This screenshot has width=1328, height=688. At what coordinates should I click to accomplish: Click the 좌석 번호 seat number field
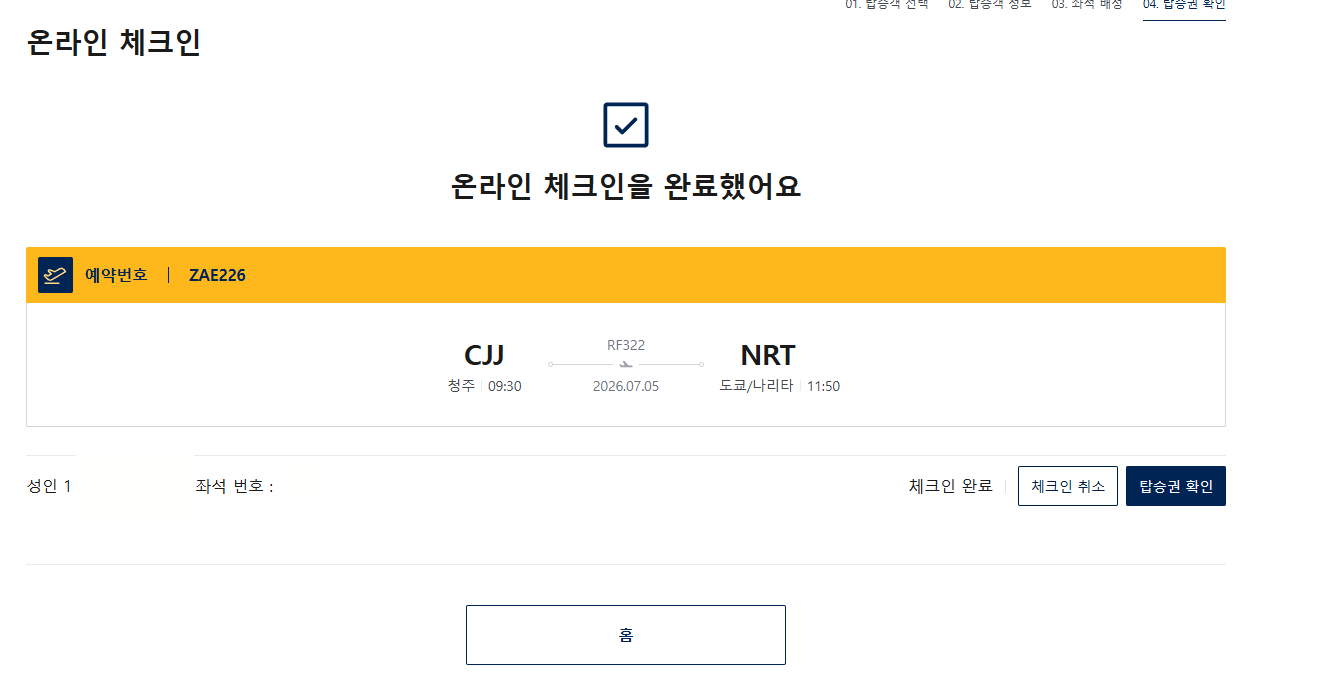point(234,487)
